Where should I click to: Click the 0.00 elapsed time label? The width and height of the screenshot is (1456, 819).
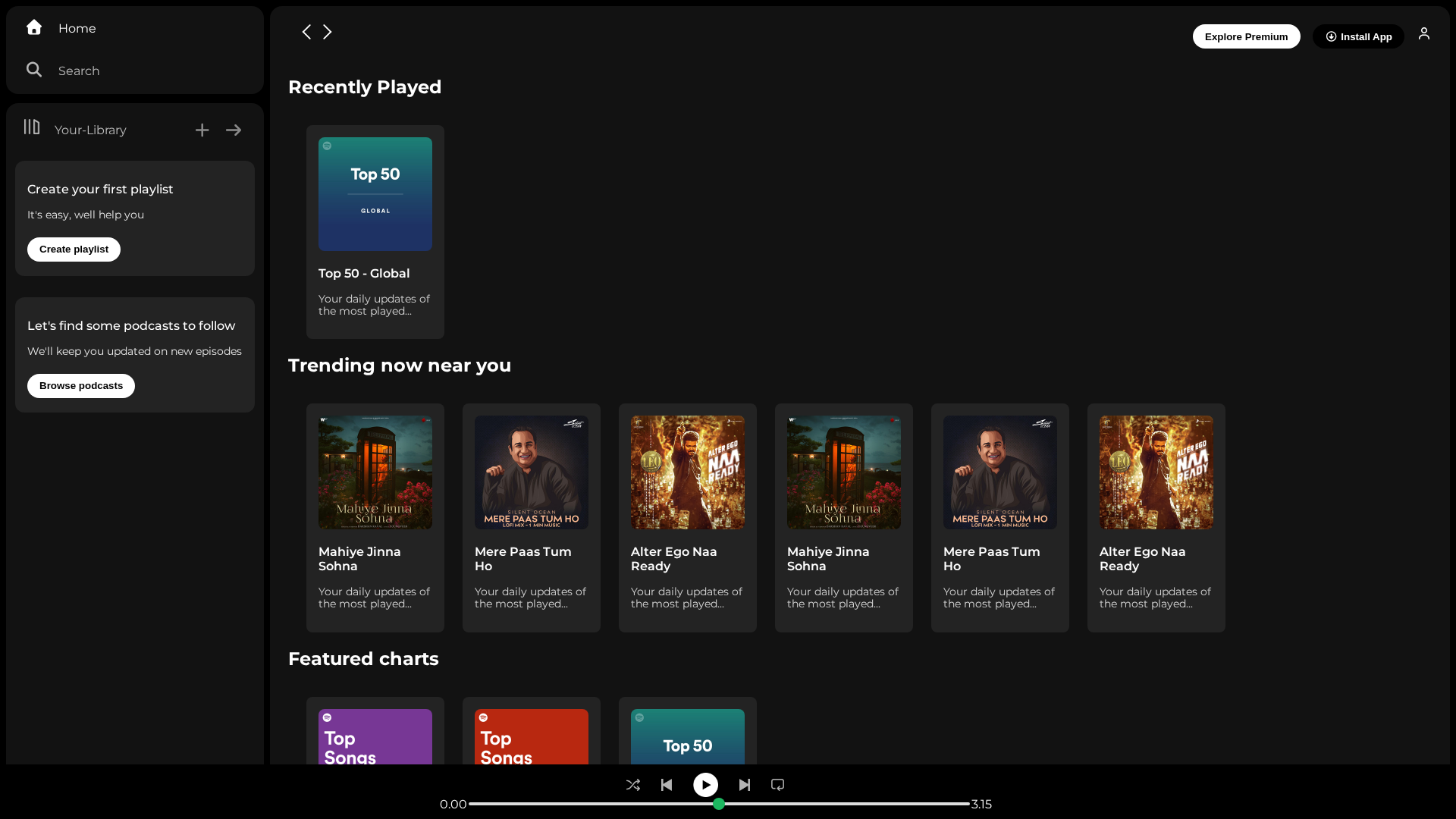[453, 805]
